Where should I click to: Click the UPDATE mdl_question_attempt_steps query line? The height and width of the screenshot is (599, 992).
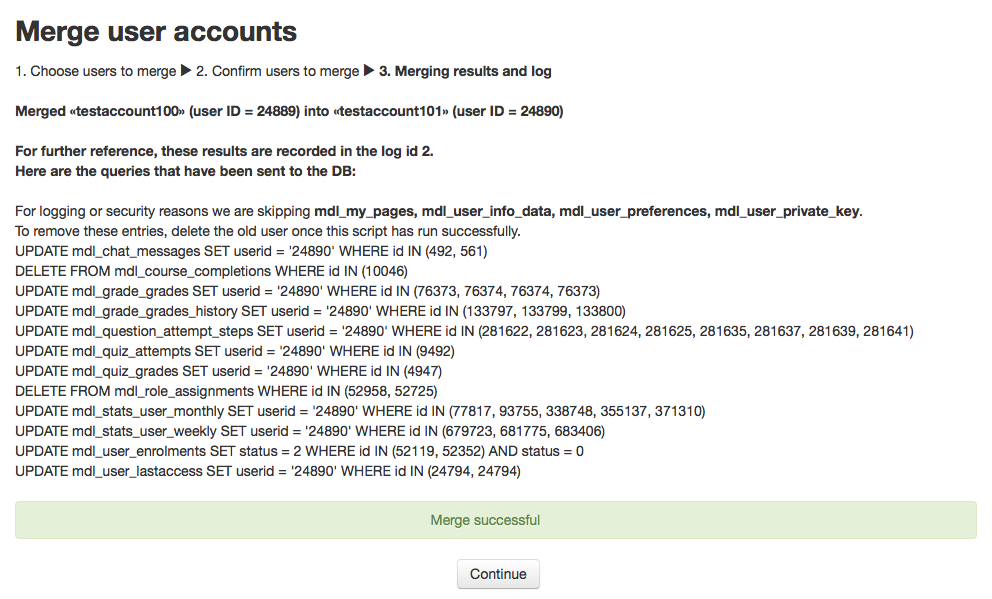pos(464,331)
